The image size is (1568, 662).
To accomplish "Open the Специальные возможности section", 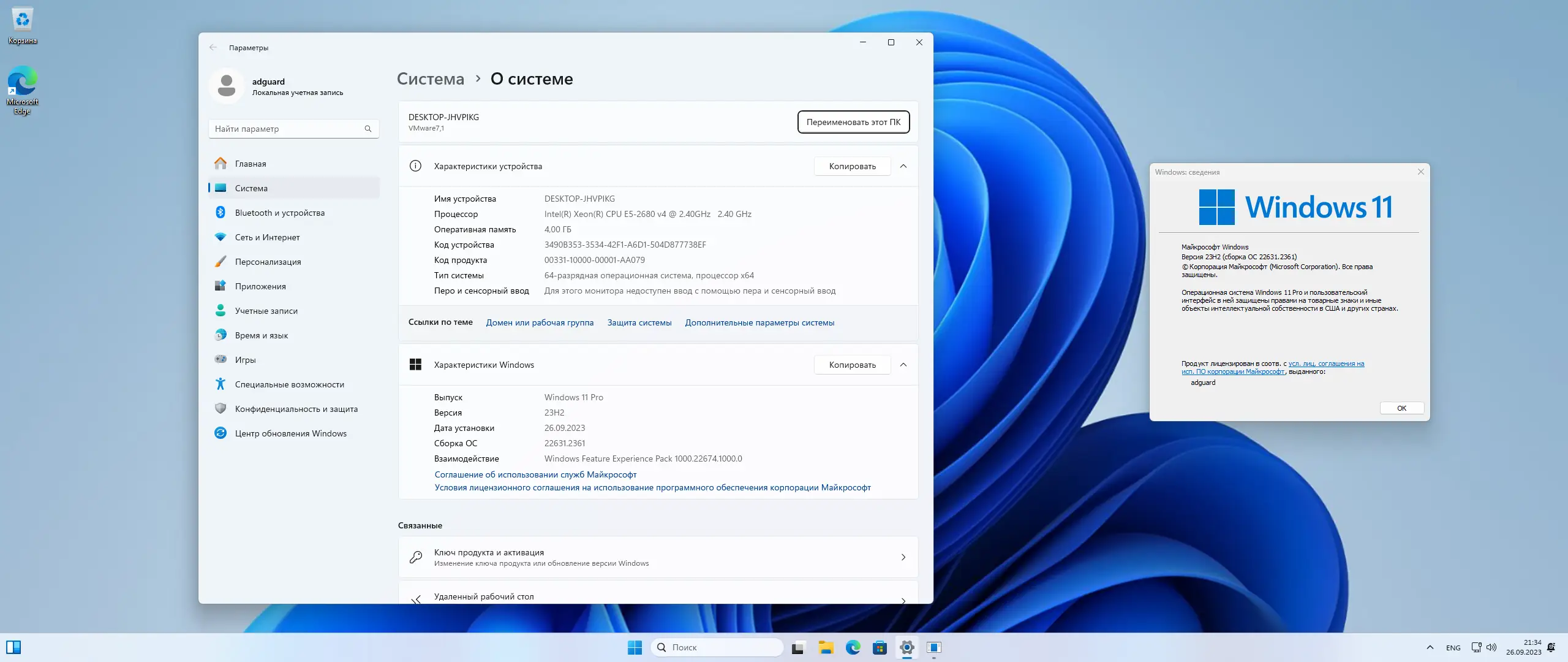I will click(288, 384).
